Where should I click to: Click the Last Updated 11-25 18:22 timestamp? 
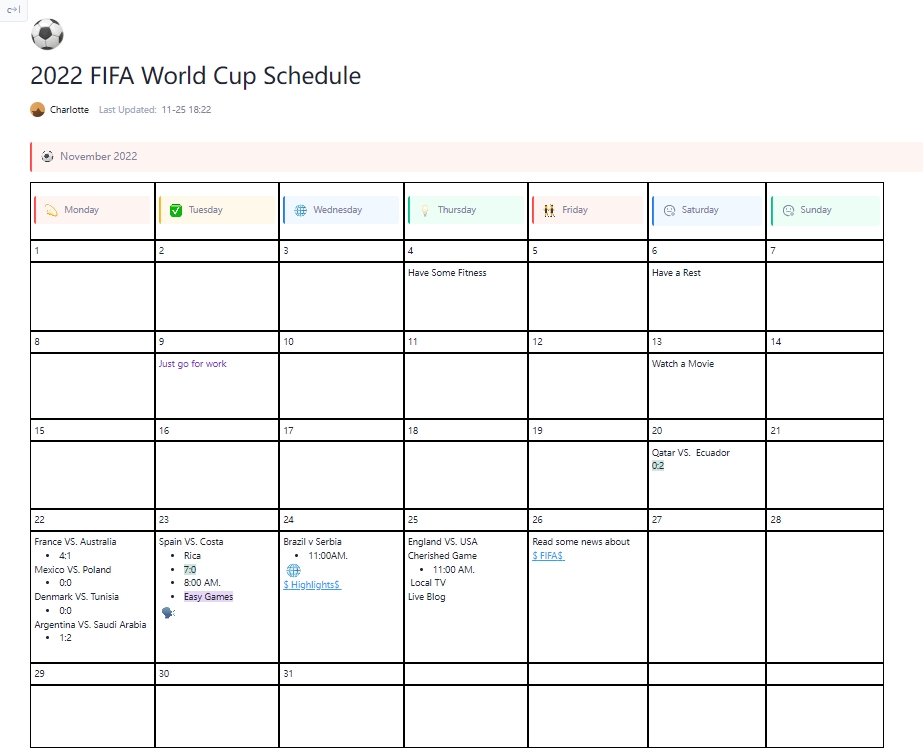(155, 109)
